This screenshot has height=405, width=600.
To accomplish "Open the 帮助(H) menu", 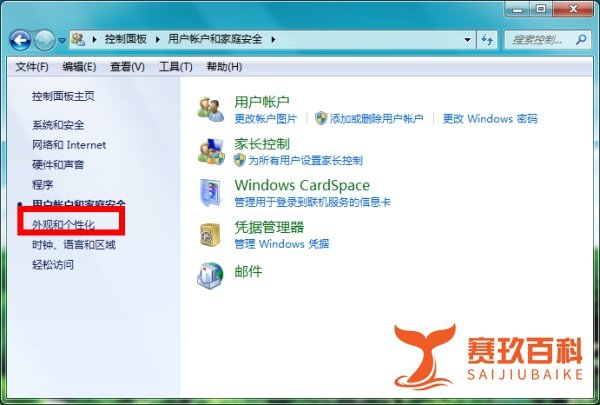I will pyautogui.click(x=224, y=67).
